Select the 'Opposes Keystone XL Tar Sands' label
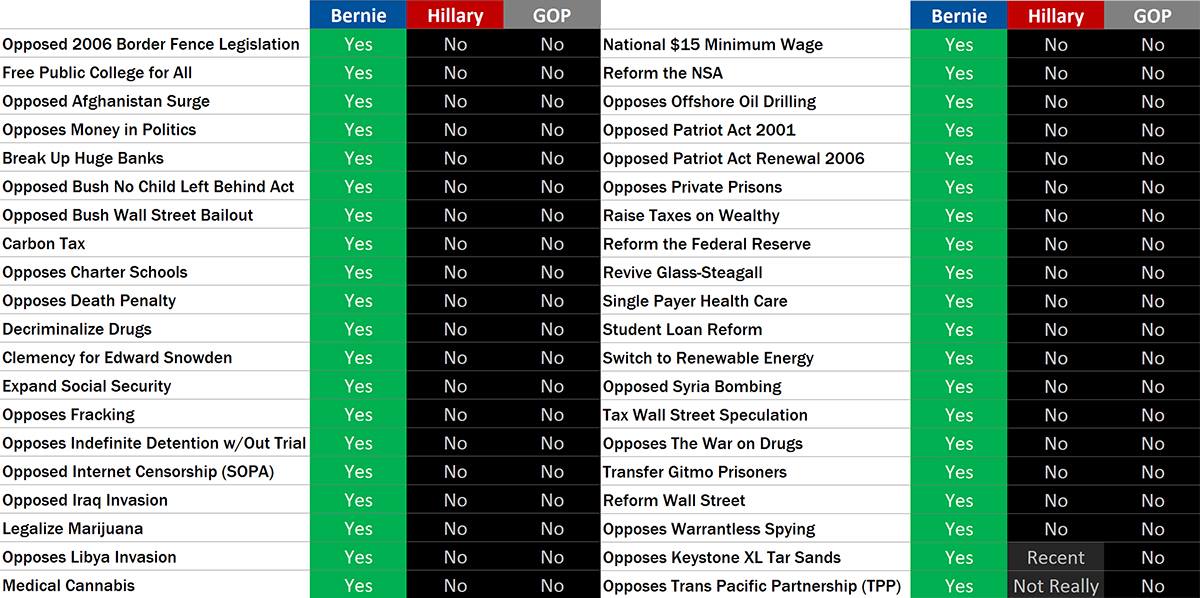The width and height of the screenshot is (1200, 598). click(722, 558)
